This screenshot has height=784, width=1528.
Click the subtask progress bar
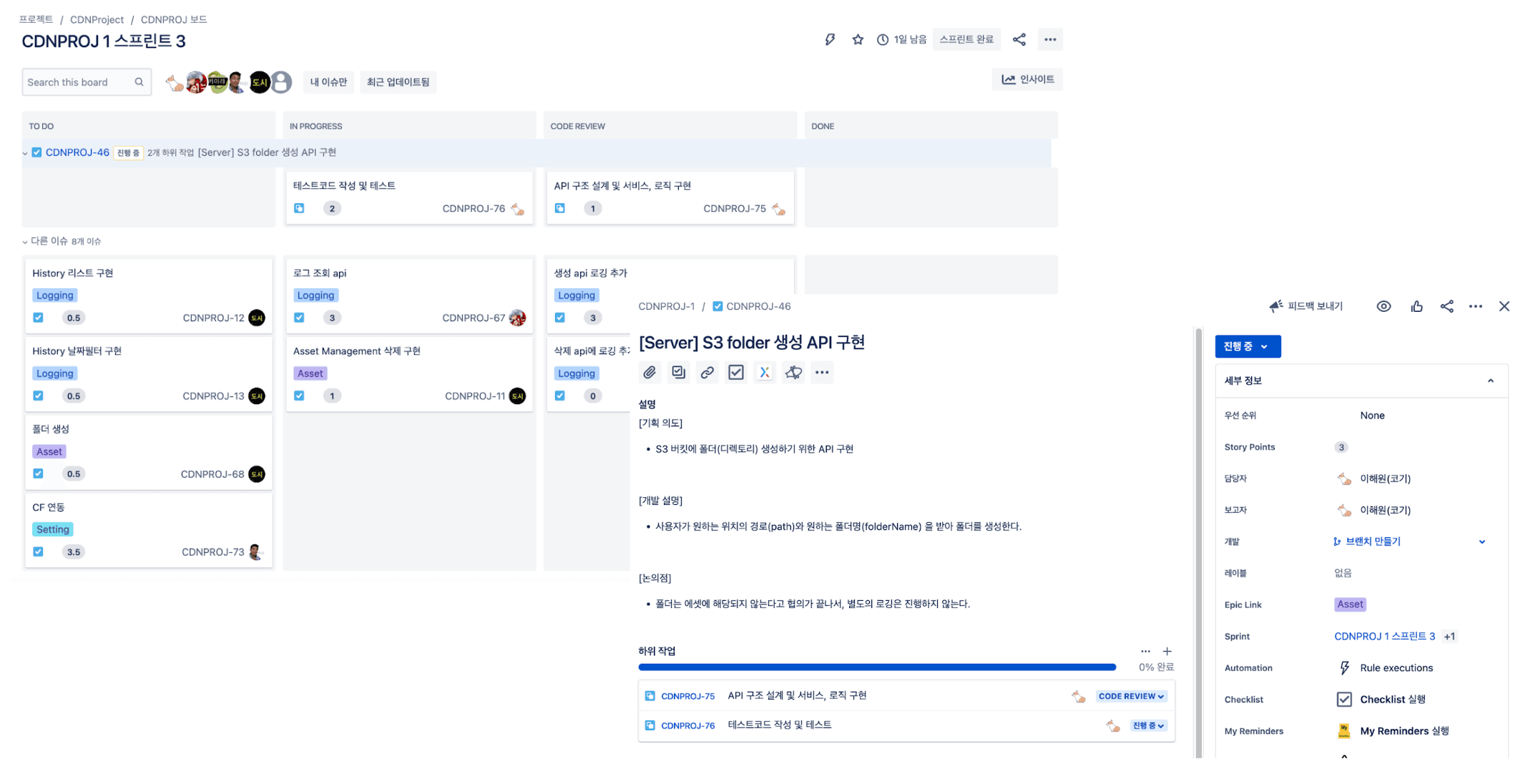click(x=877, y=667)
